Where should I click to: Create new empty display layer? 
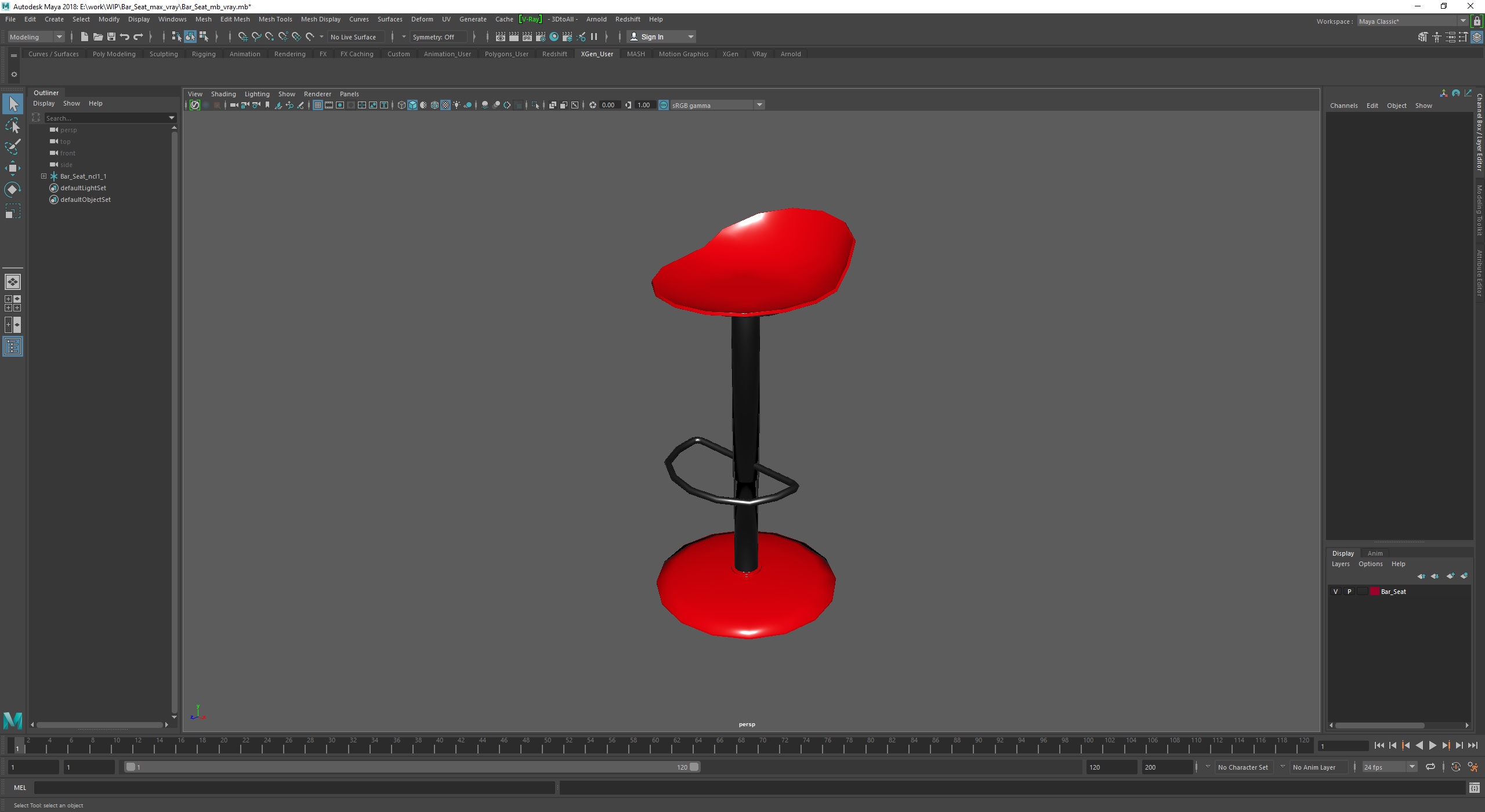coord(1450,576)
